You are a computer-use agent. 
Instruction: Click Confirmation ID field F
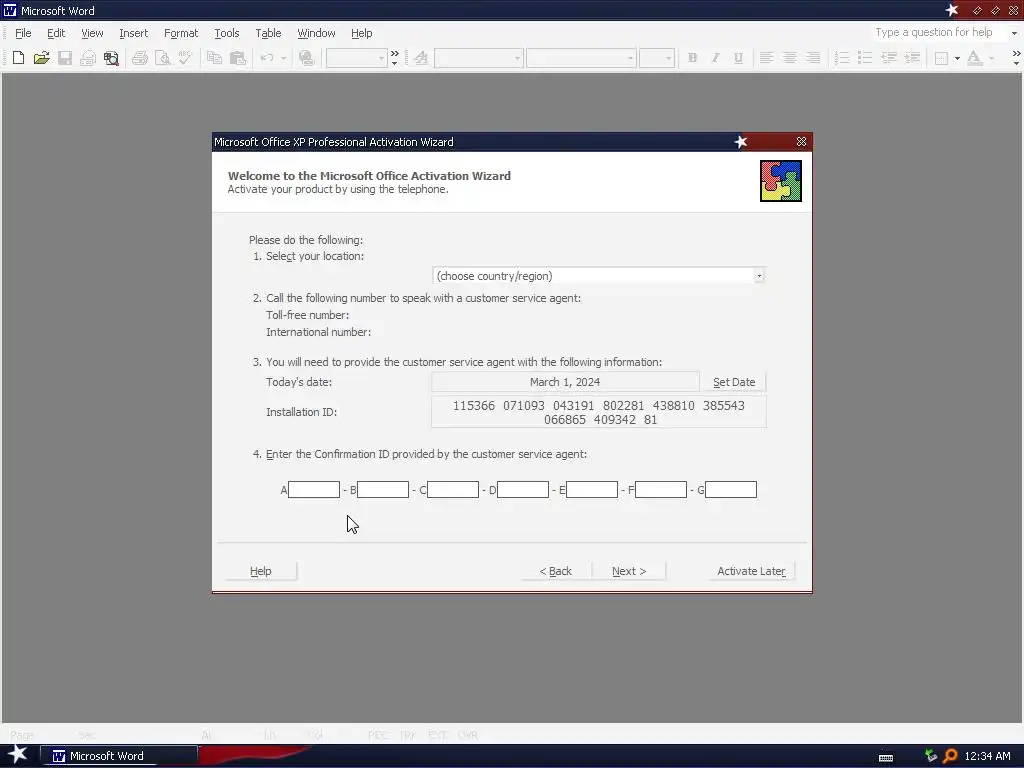tap(661, 489)
